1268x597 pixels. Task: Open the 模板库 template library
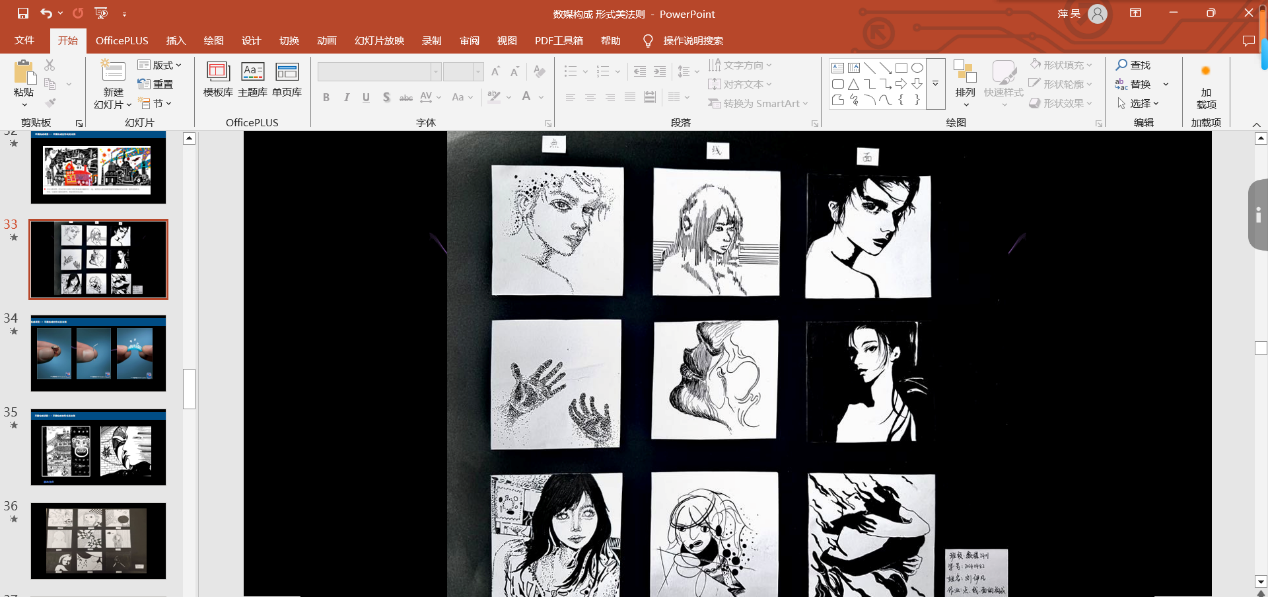[x=218, y=79]
